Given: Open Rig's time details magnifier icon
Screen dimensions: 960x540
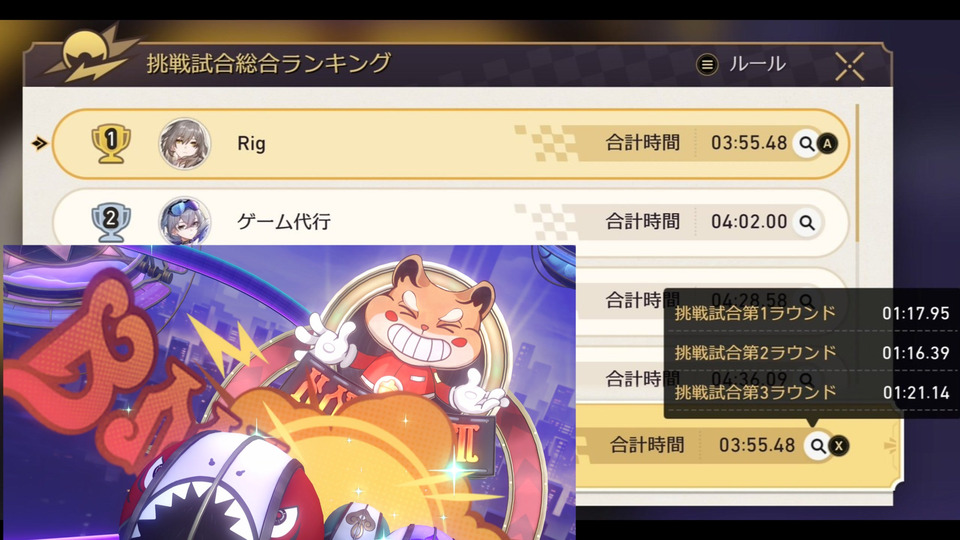Looking at the screenshot, I should pyautogui.click(x=807, y=144).
